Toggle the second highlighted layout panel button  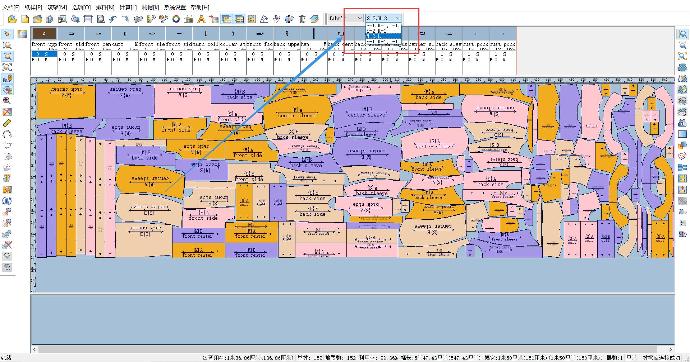point(239,19)
